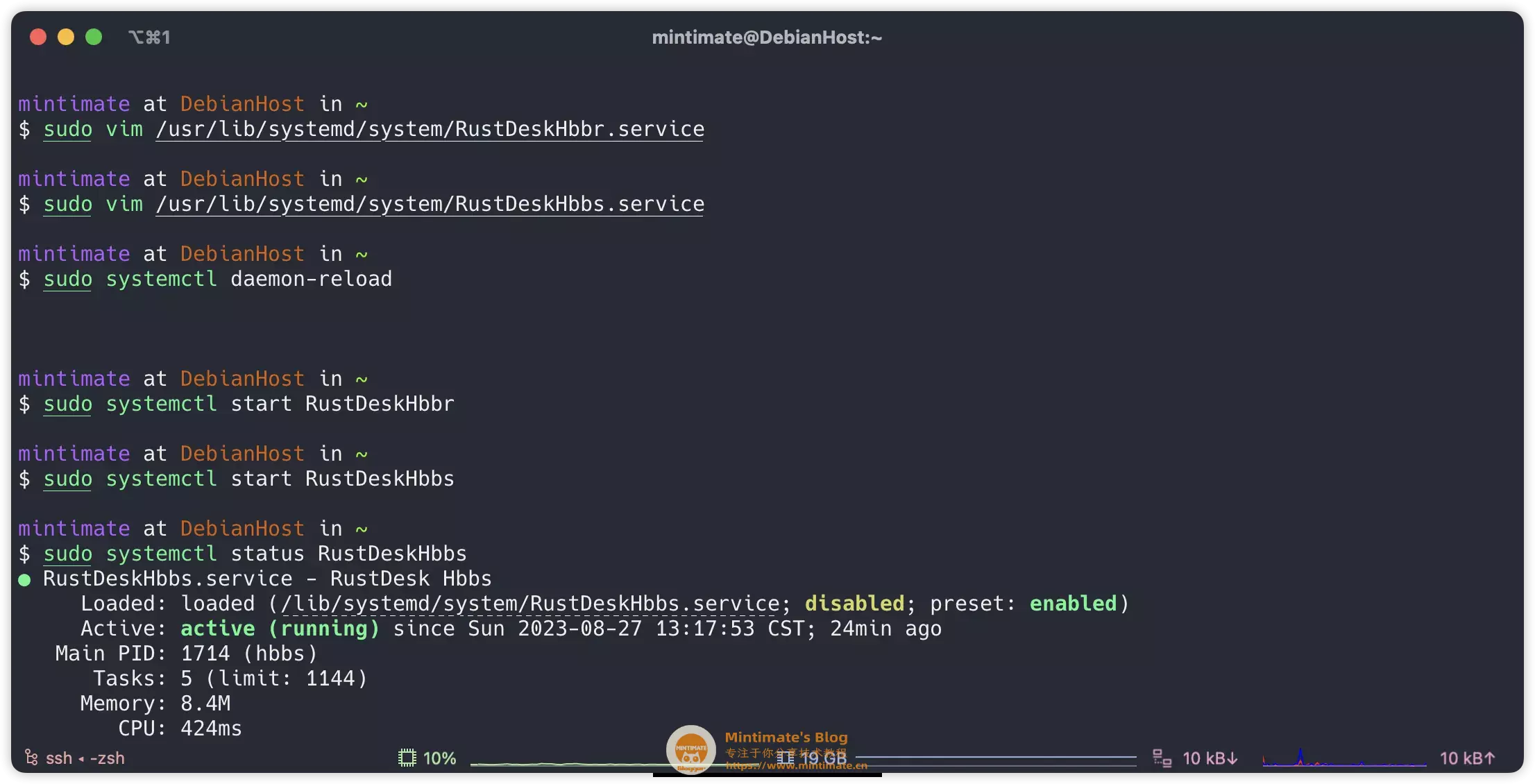Image resolution: width=1535 pixels, height=784 pixels.
Task: Click the 'ssh ◂ -zsh' job label
Action: point(85,758)
